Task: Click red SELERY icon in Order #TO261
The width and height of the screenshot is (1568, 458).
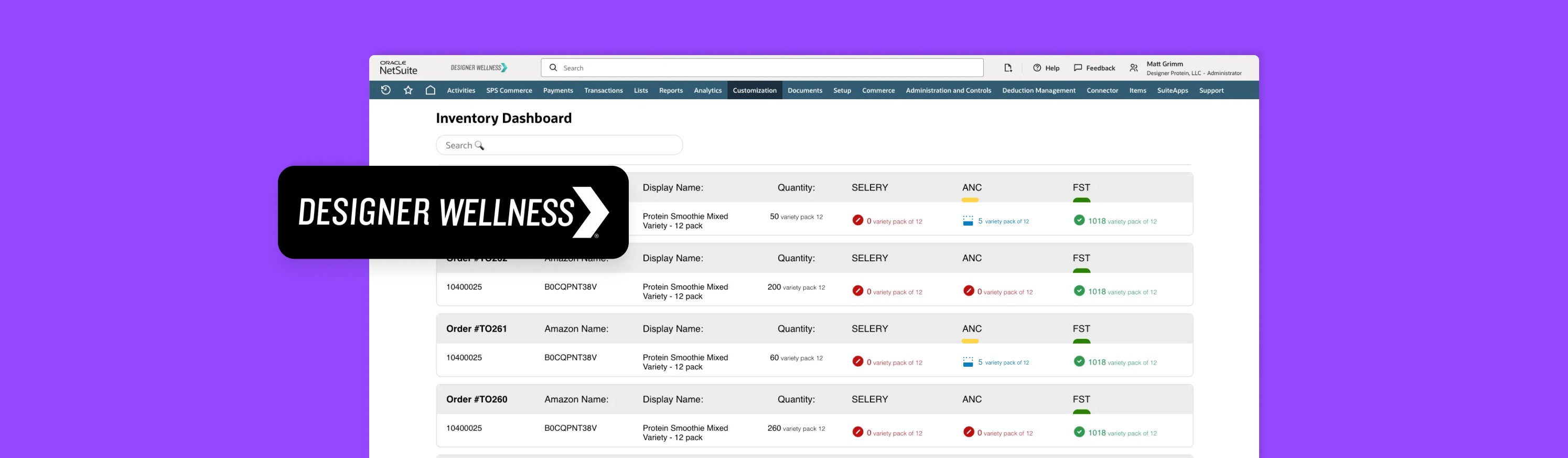Action: [x=857, y=361]
